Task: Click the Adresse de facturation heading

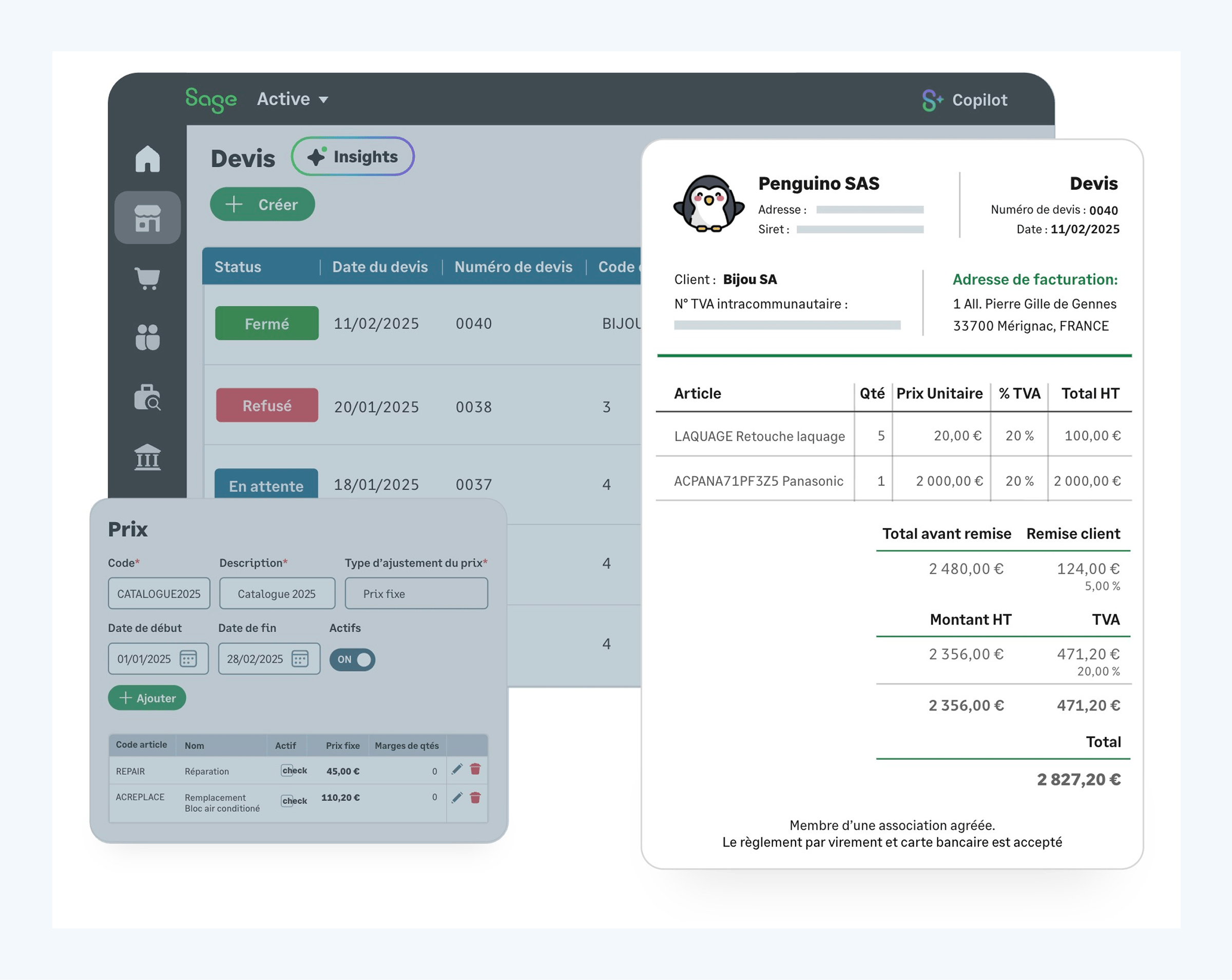Action: (x=1035, y=280)
